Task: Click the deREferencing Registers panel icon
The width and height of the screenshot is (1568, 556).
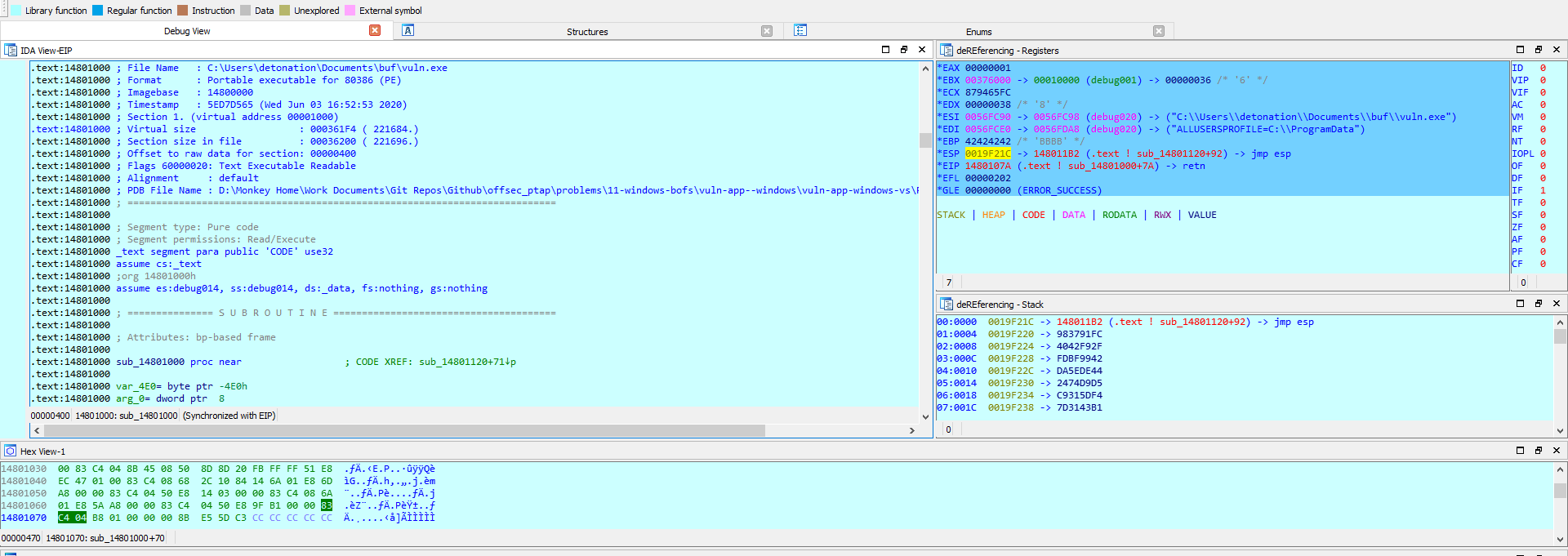Action: click(x=947, y=50)
